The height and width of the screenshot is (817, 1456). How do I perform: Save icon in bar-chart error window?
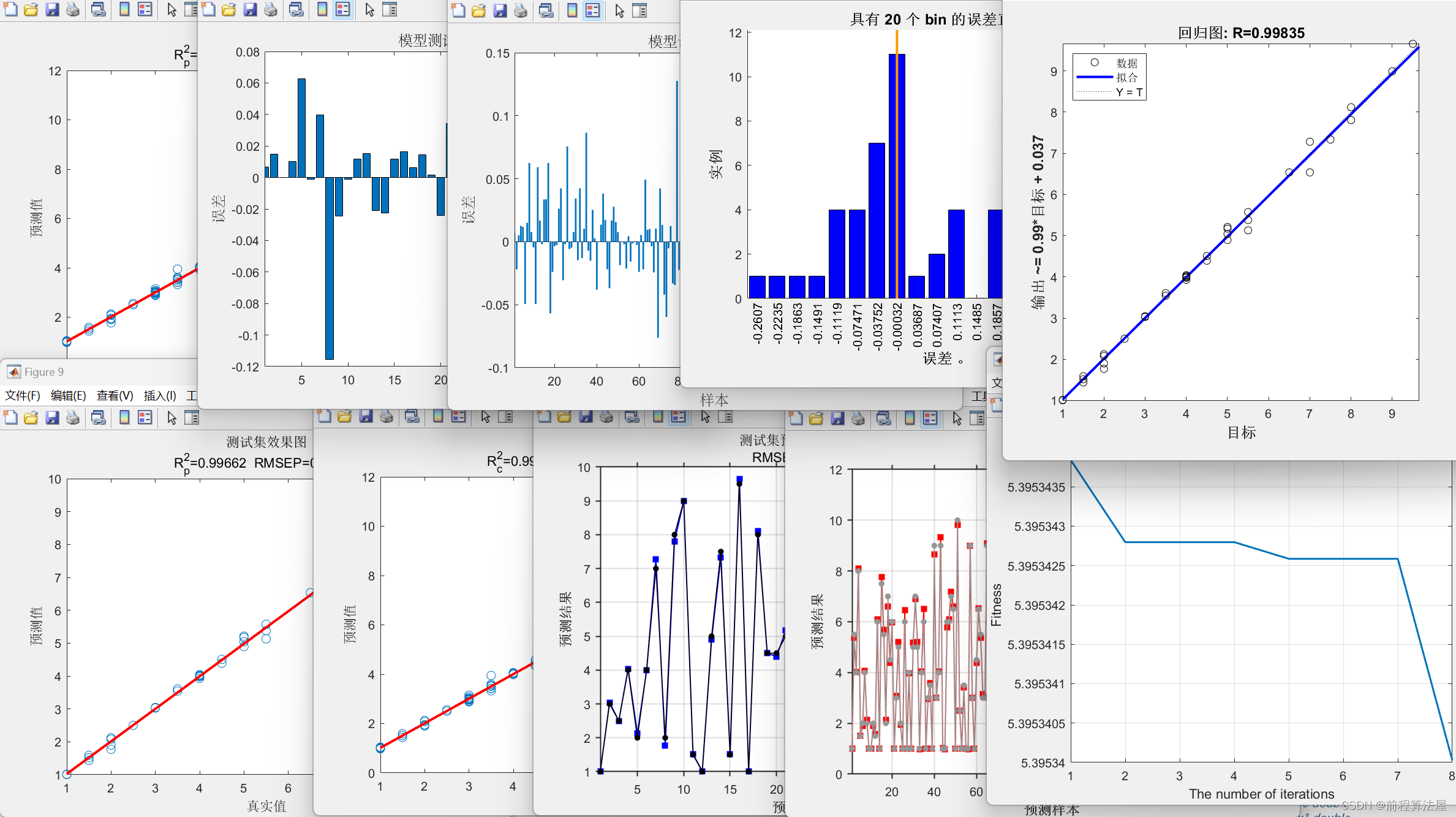pos(250,9)
